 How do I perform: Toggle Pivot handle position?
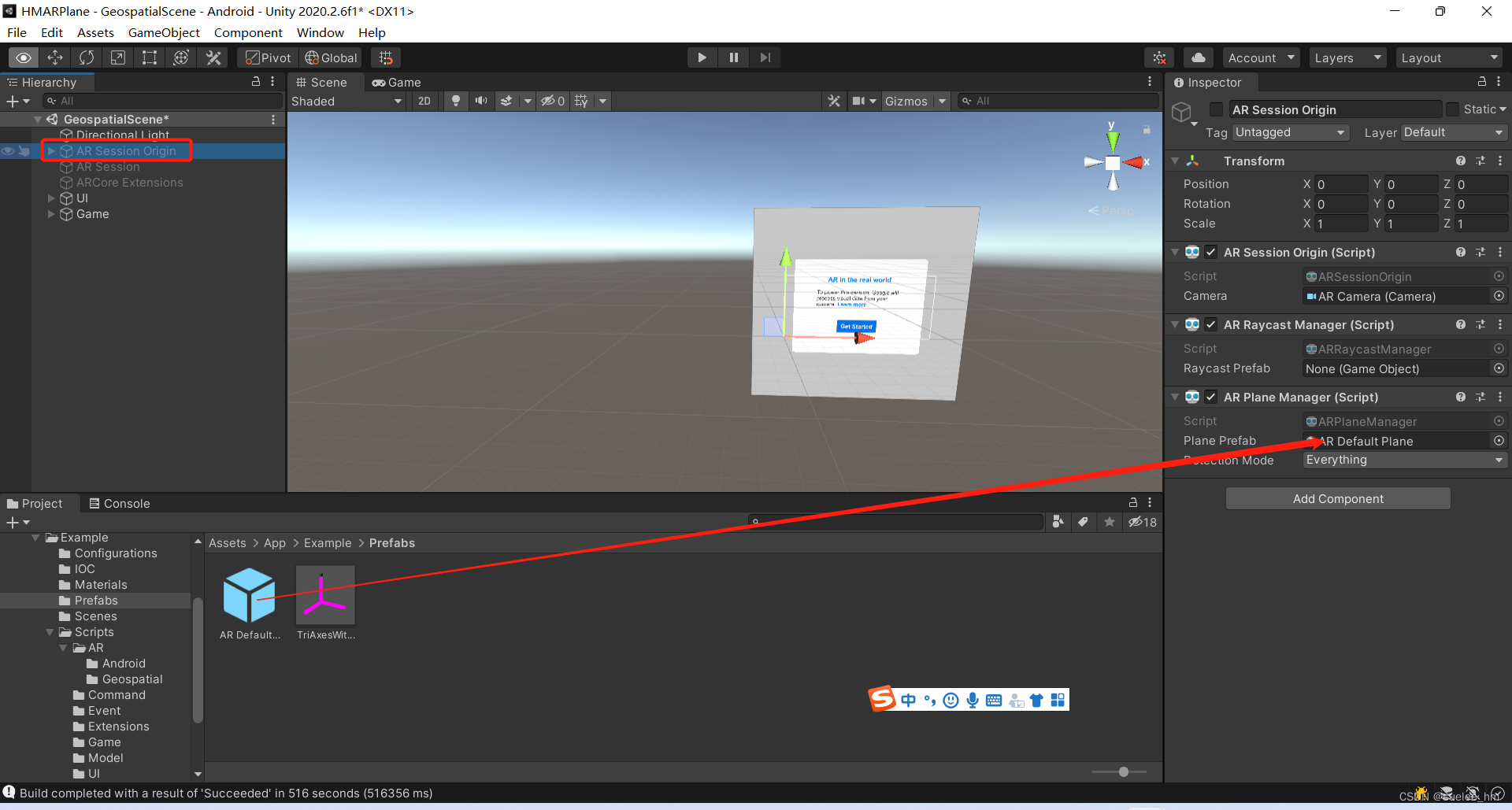(x=269, y=57)
